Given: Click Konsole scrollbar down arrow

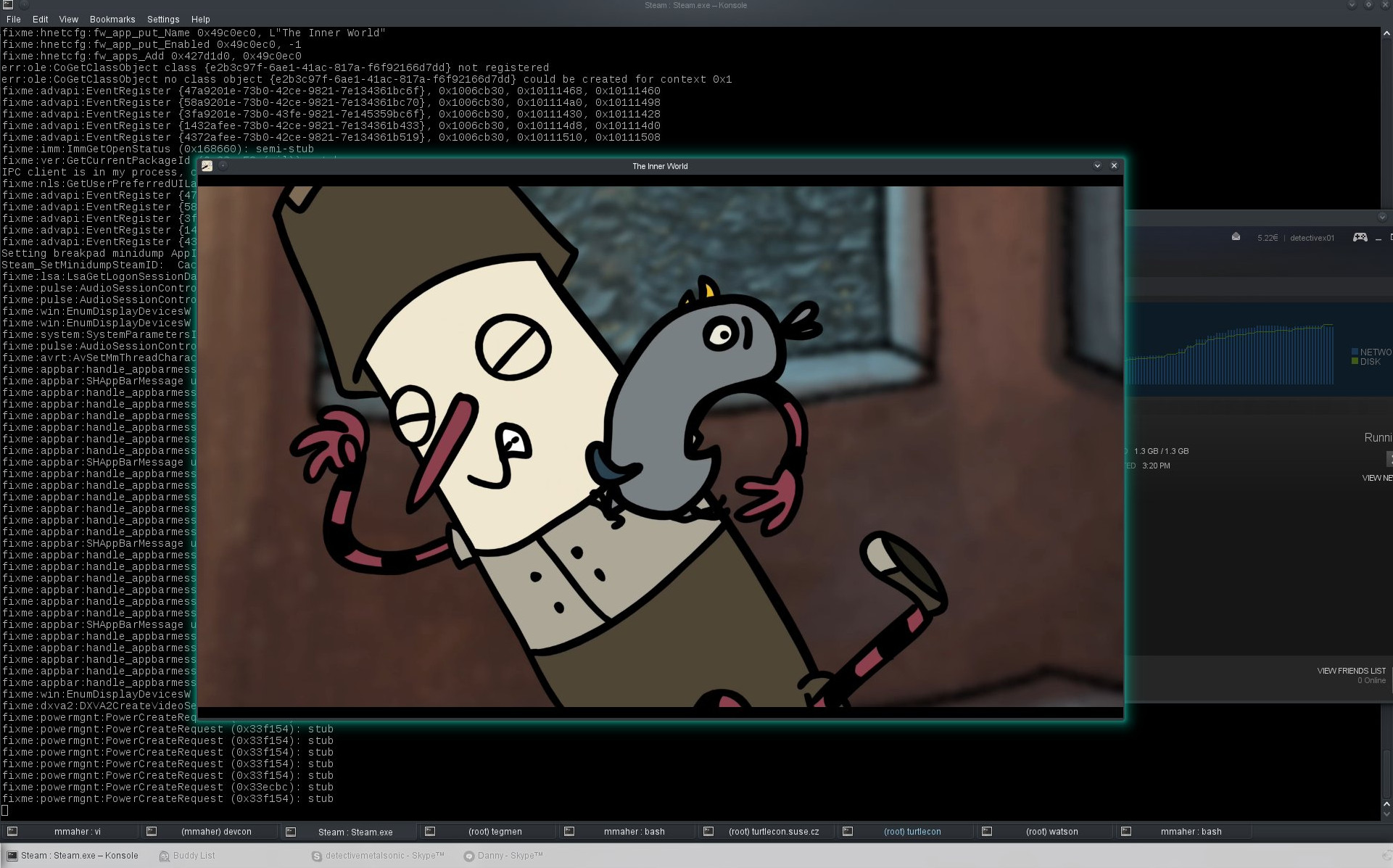Looking at the screenshot, I should click(x=1386, y=814).
